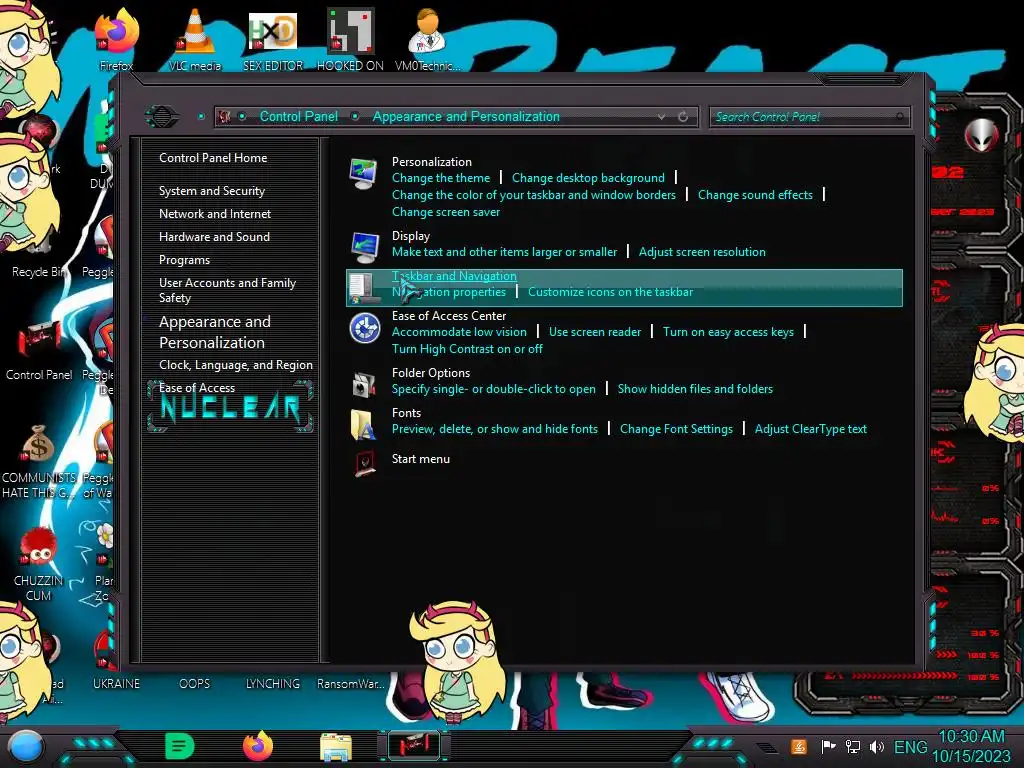Click Ease of Access Center heading
Screen dimensions: 1024x768
click(x=449, y=315)
